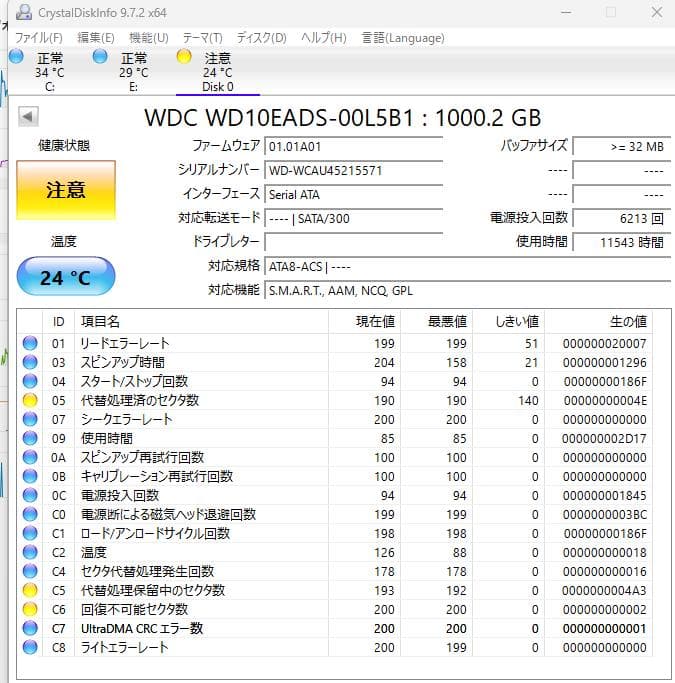Click blue status dot for attribute 01
This screenshot has height=683, width=675.
click(30, 343)
